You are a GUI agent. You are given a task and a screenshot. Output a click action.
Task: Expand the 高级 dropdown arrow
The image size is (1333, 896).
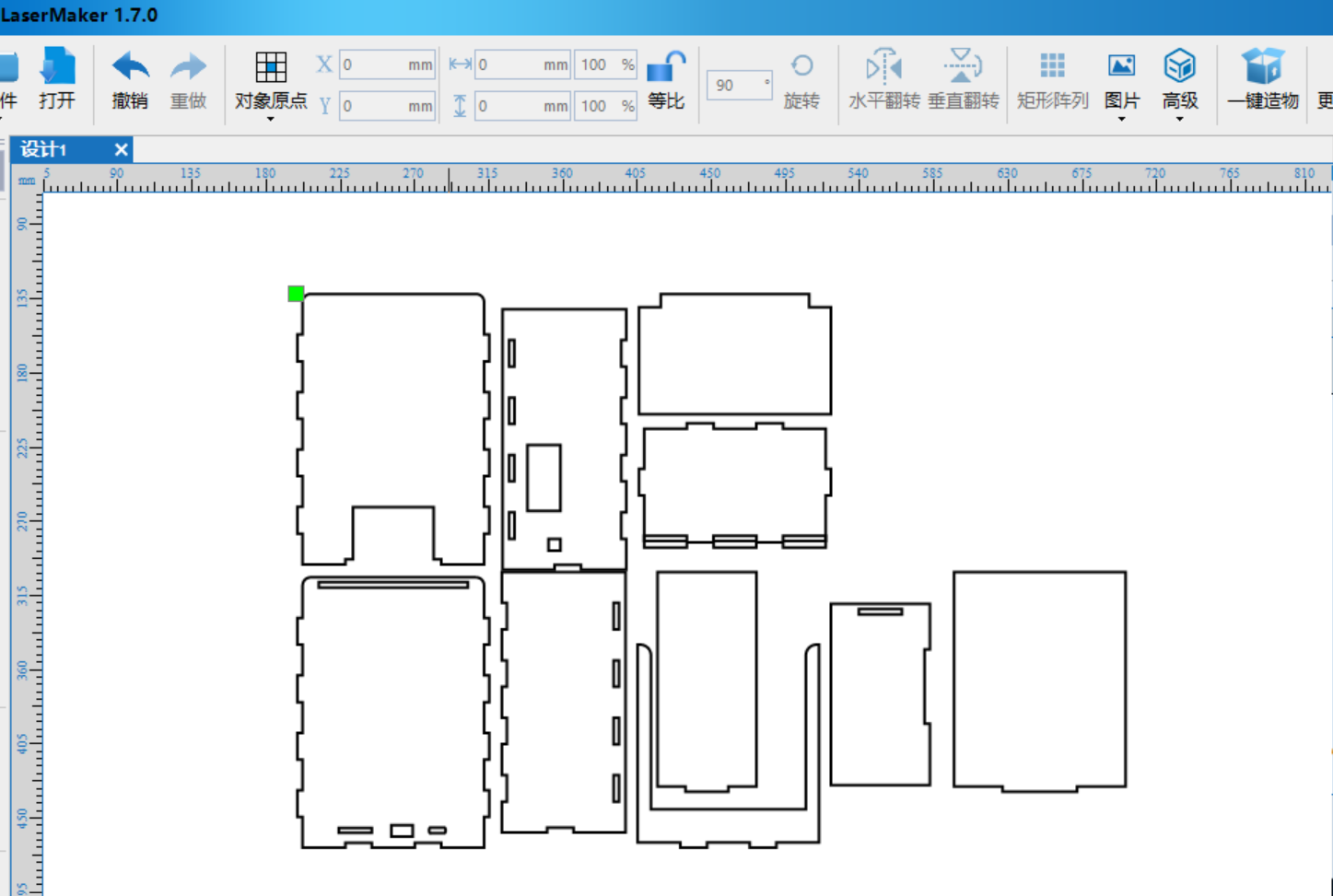pyautogui.click(x=1179, y=119)
